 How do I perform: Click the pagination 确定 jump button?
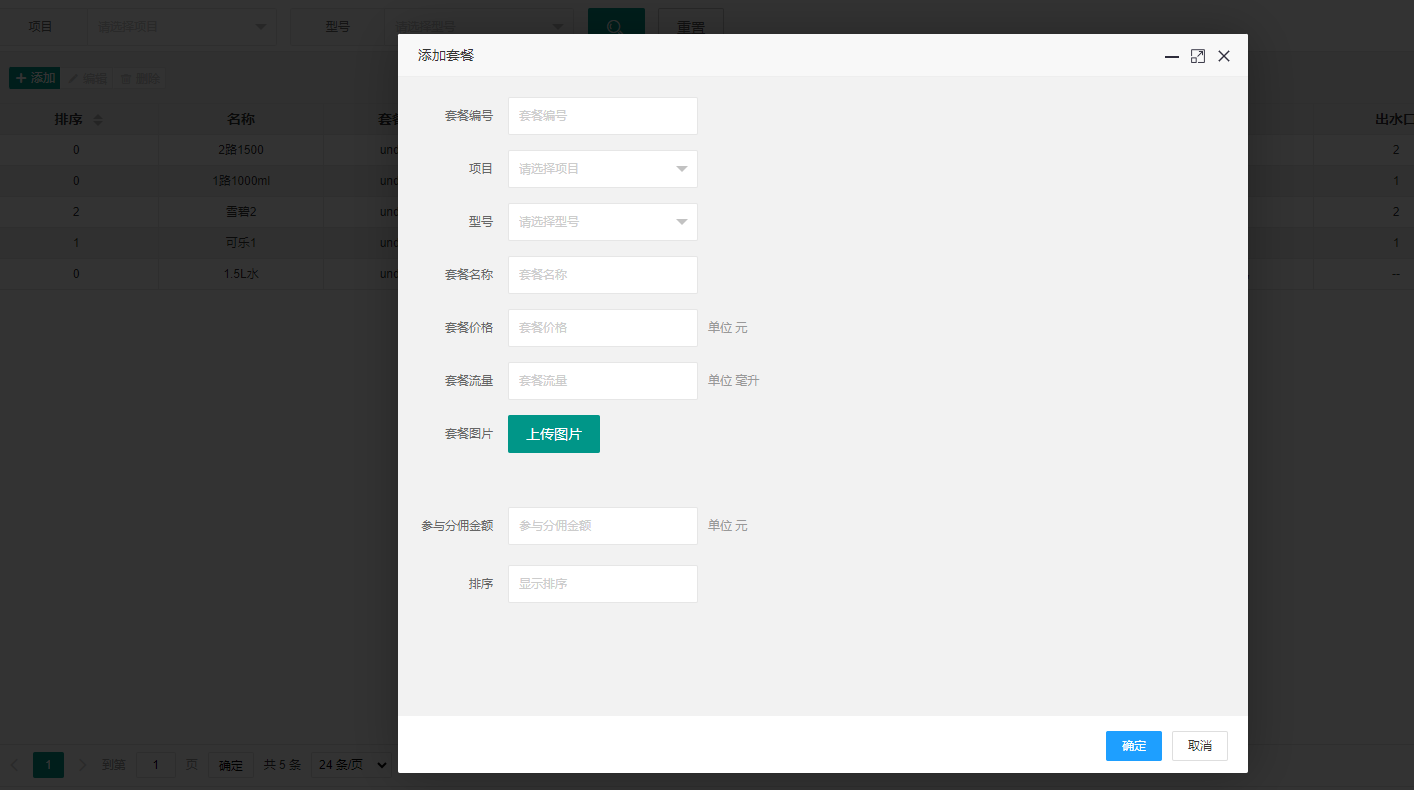(x=231, y=765)
